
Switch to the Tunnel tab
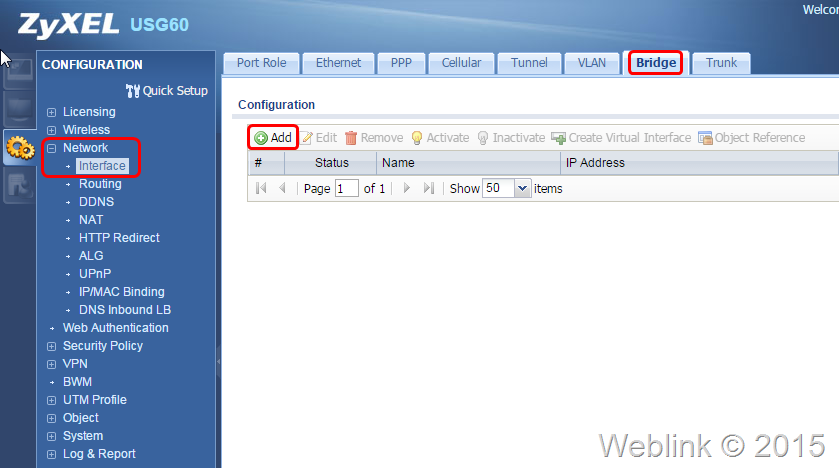[529, 63]
